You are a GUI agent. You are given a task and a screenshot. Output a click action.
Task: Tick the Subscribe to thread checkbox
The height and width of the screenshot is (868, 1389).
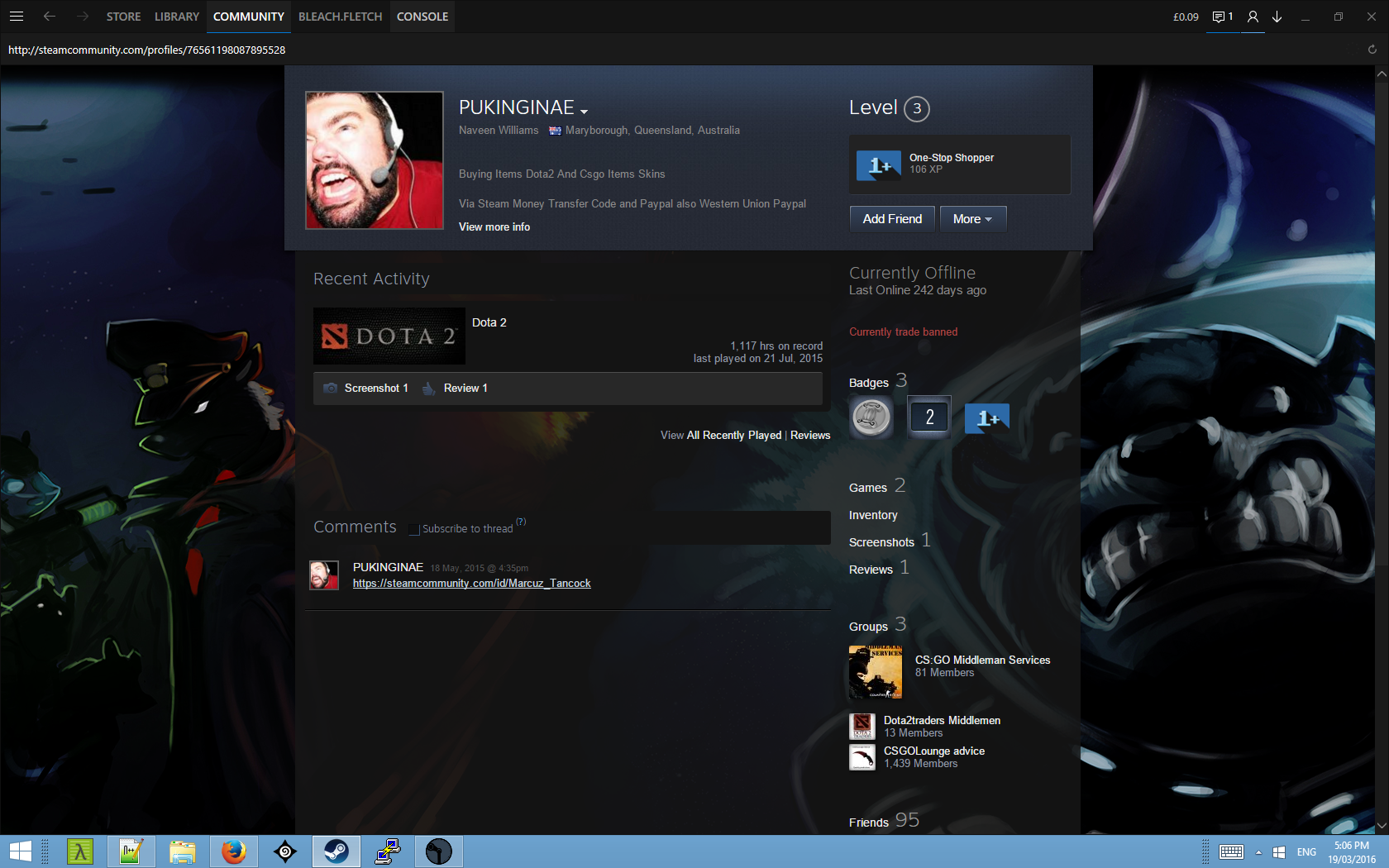[x=414, y=529]
